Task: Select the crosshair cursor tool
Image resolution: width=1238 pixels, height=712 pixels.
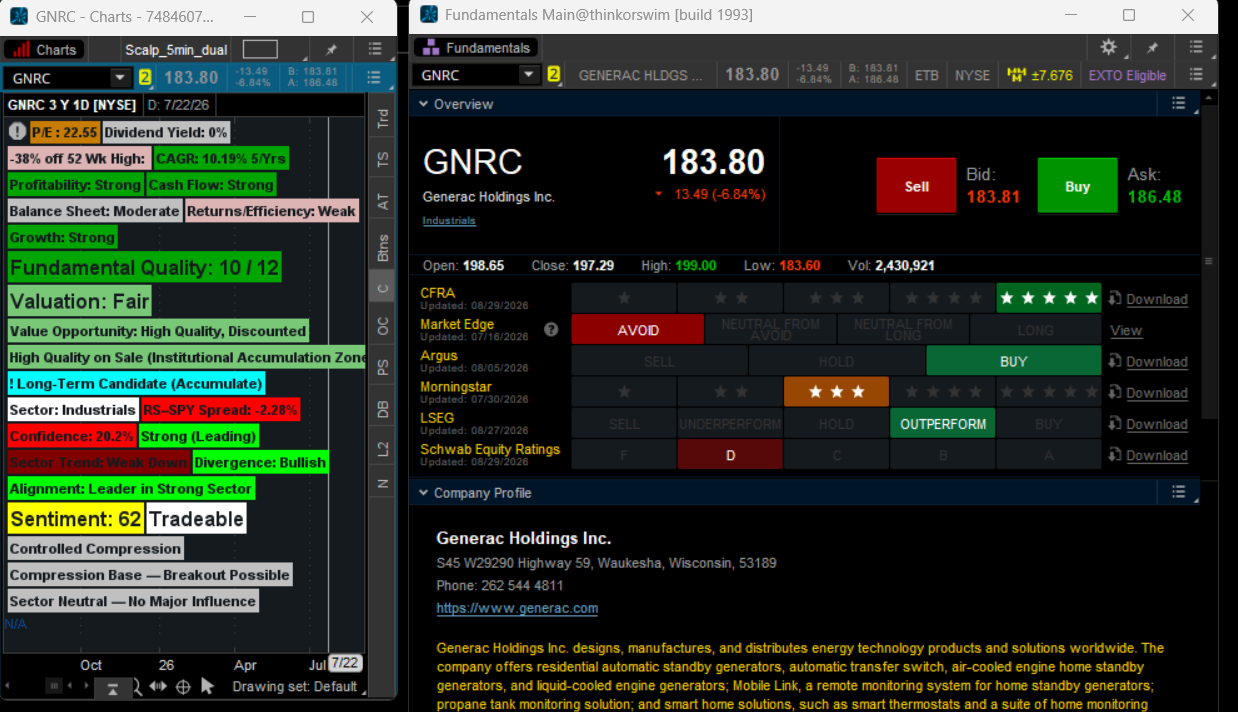Action: [183, 686]
